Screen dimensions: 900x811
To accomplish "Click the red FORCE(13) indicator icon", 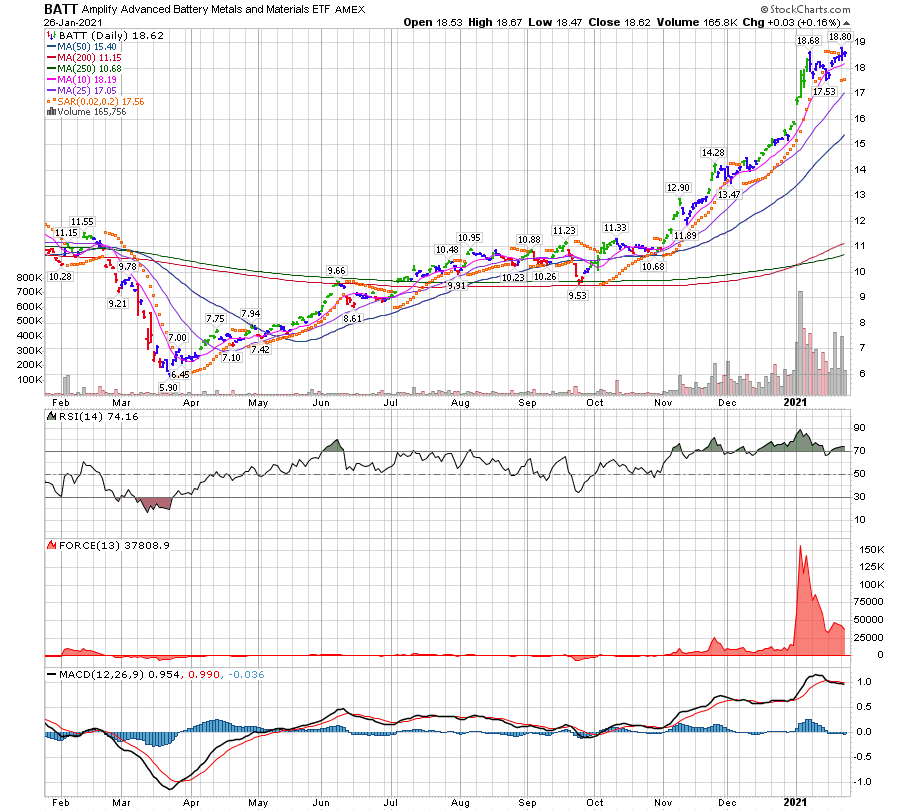I will pyautogui.click(x=50, y=545).
